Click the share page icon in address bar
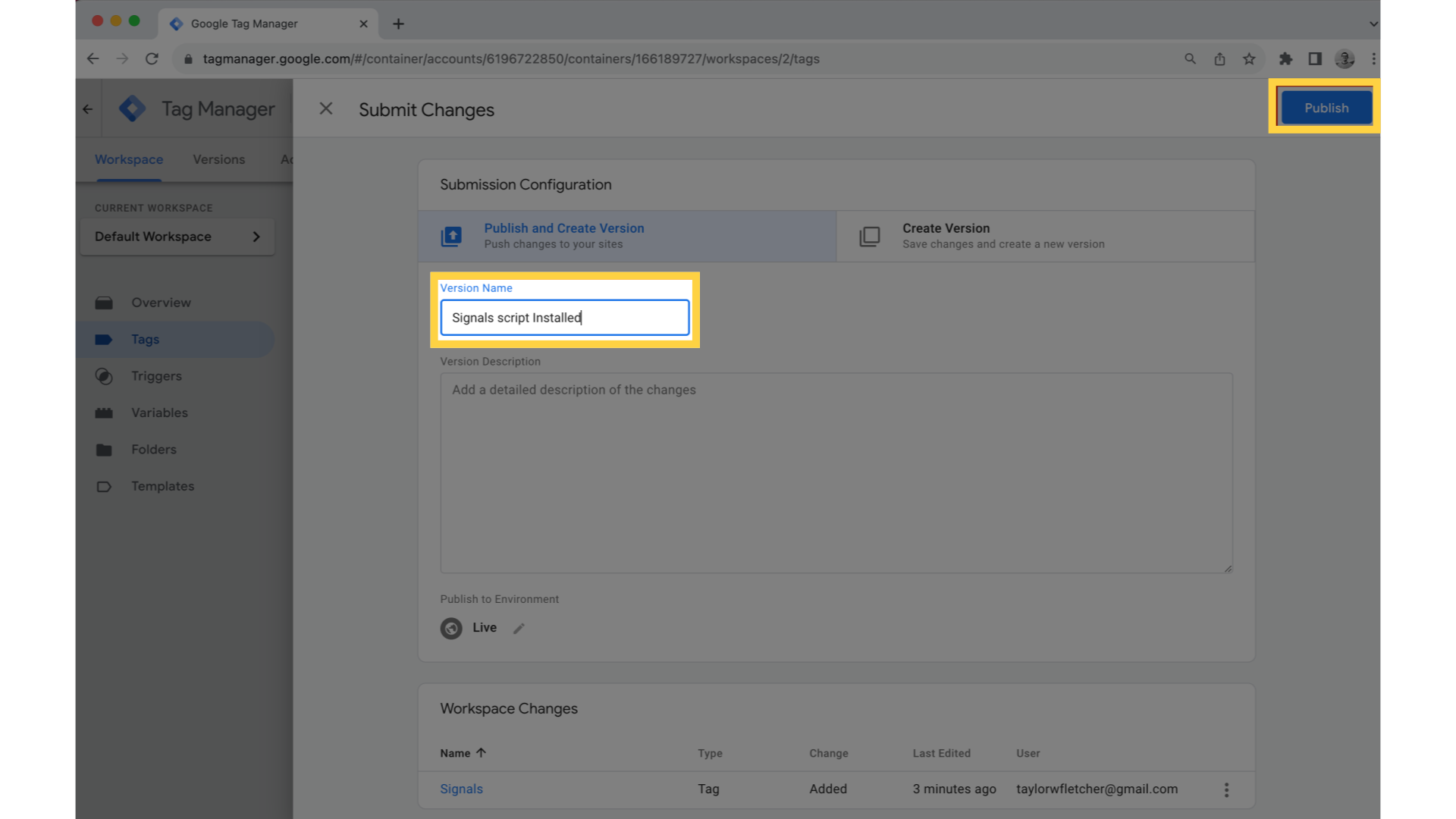The image size is (1456, 819). pyautogui.click(x=1219, y=58)
